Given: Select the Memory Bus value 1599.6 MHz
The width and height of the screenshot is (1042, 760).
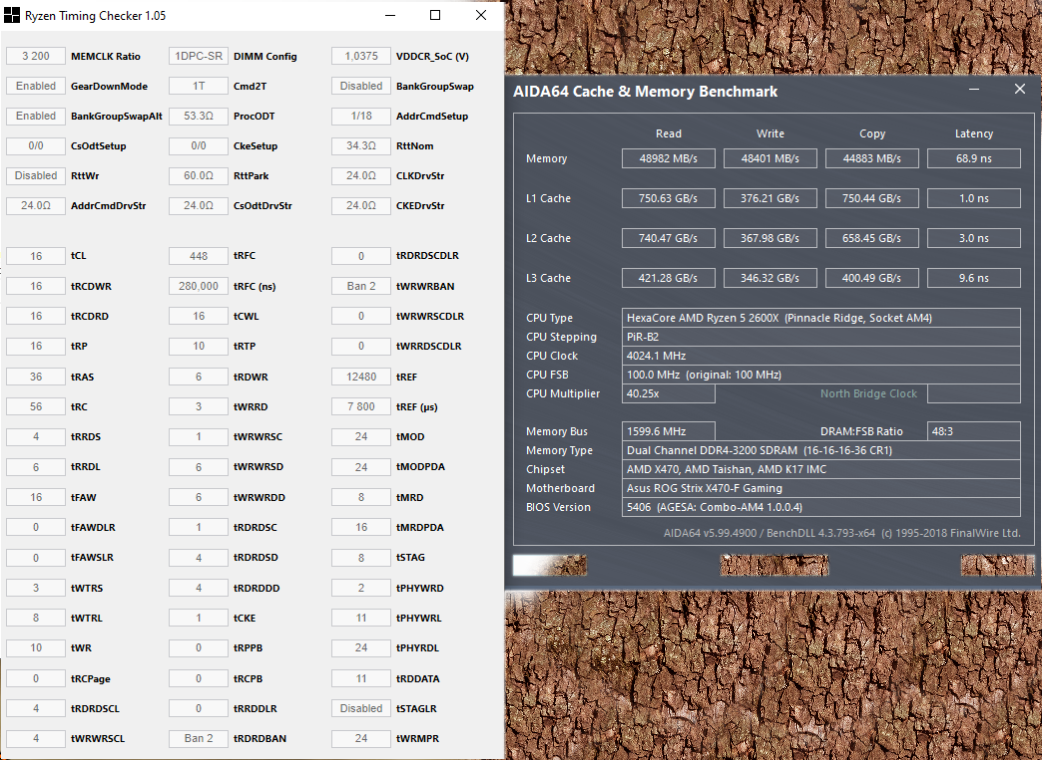Looking at the screenshot, I should (669, 431).
